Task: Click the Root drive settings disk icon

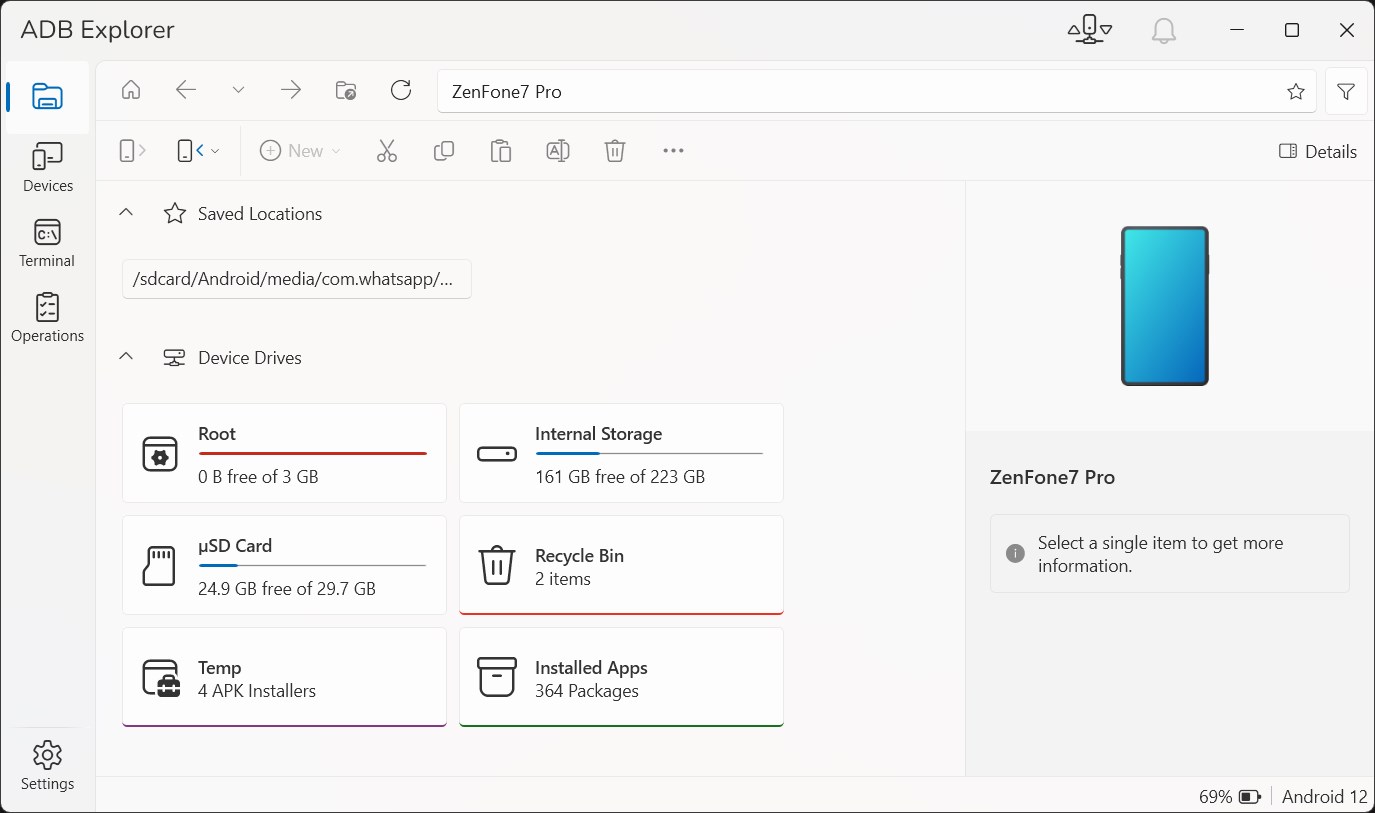Action: click(x=160, y=454)
